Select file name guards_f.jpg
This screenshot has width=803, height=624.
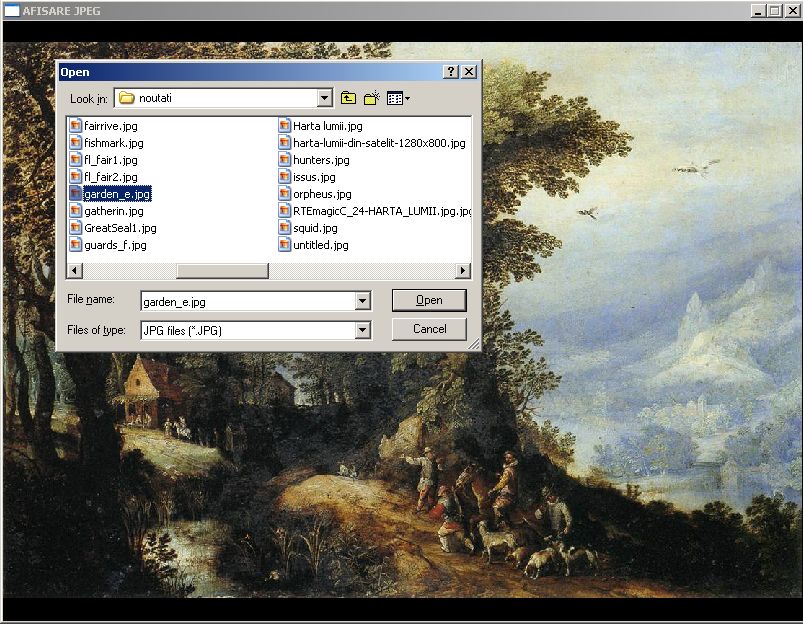[115, 244]
